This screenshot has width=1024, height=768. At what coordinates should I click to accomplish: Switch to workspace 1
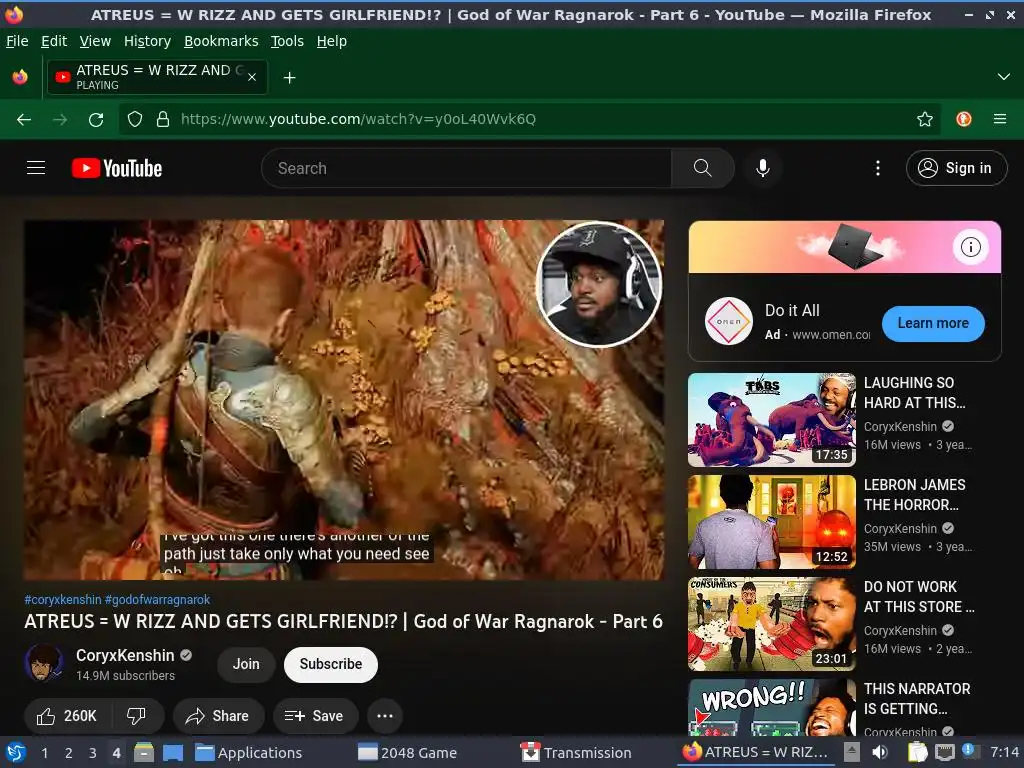[x=44, y=752]
